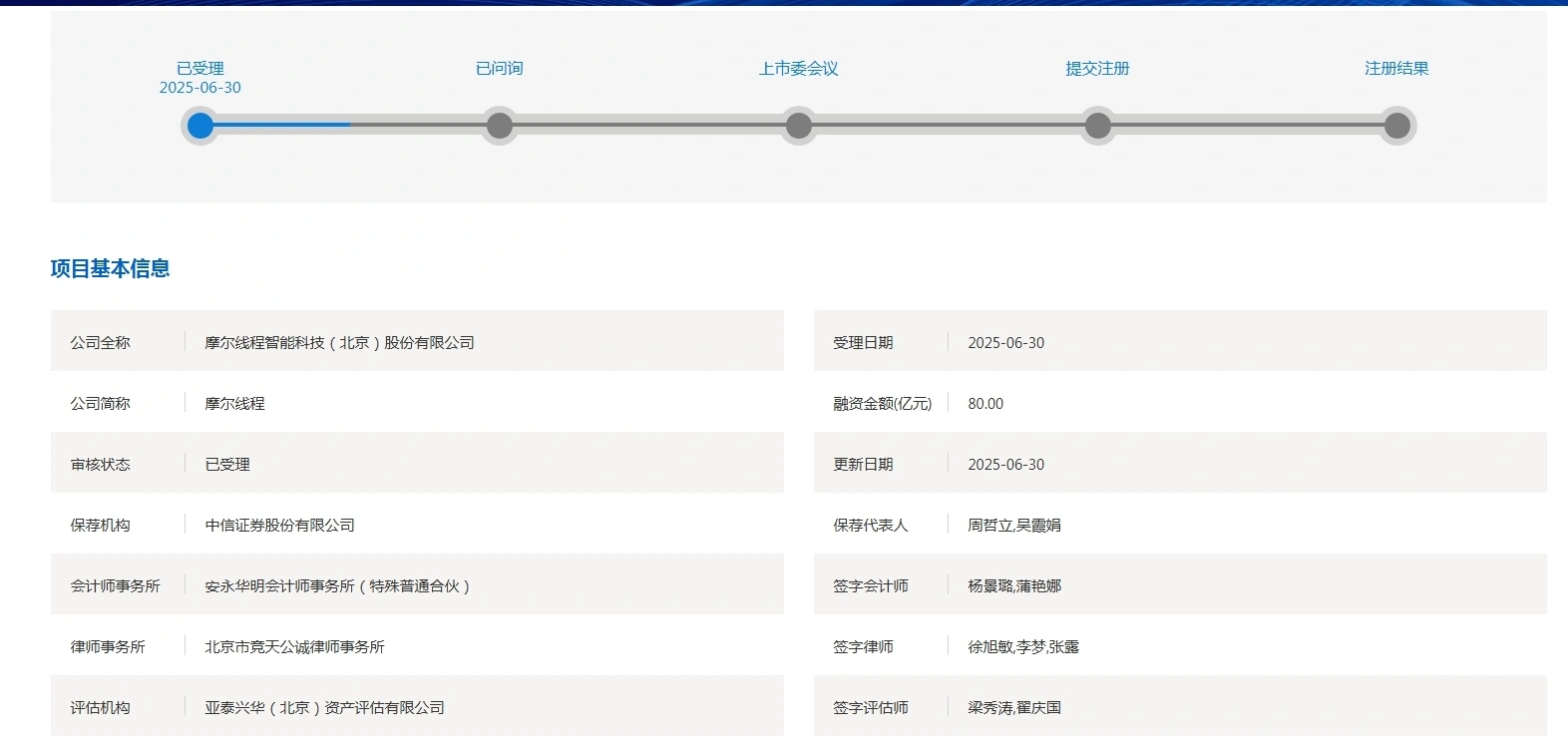This screenshot has height=744, width=1568.
Task: Click the 会计师事务所 field label
Action: [x=116, y=585]
